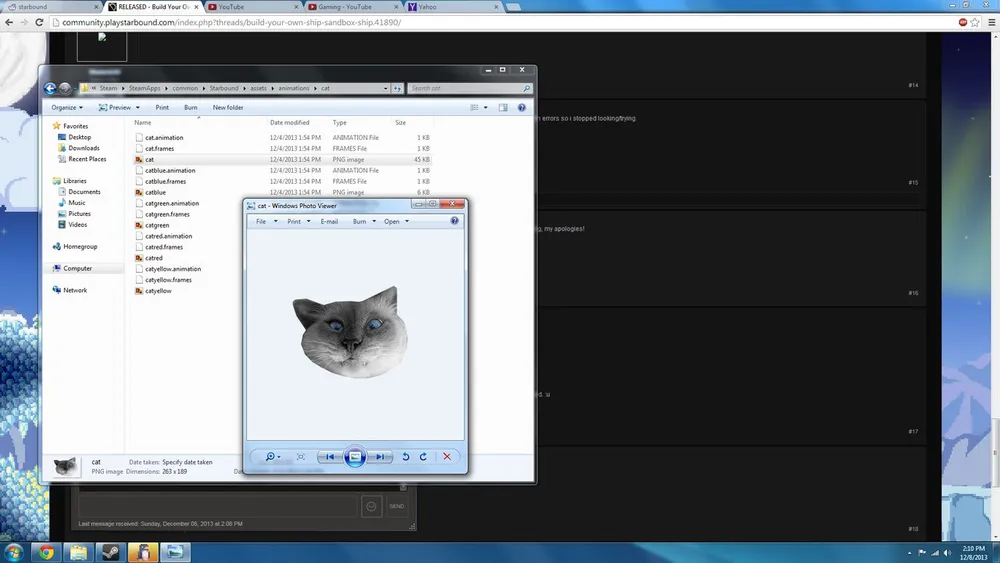1000x563 pixels.
Task: Open Photo Viewer help icon
Action: [x=455, y=221]
